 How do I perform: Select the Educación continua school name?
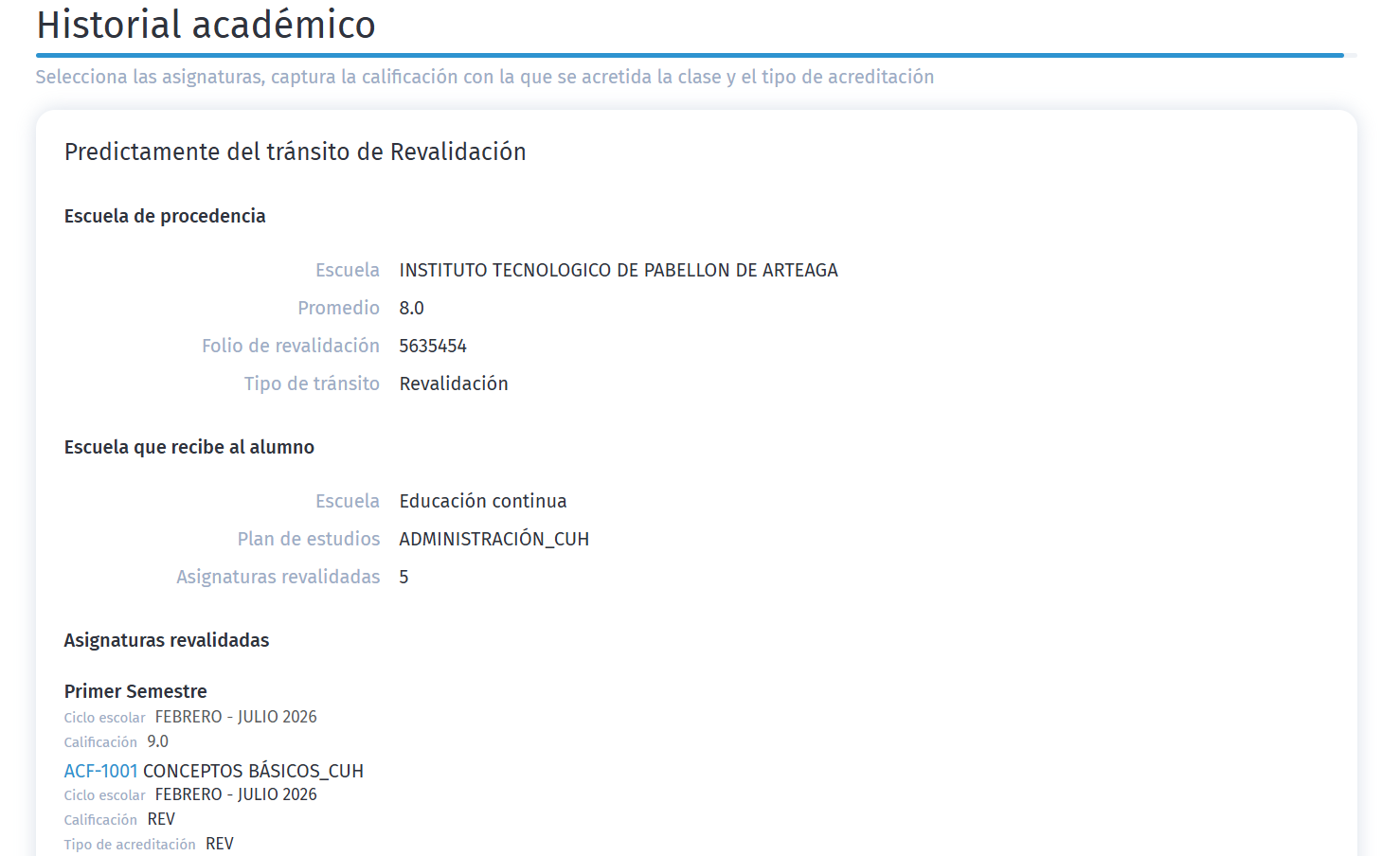click(x=482, y=501)
